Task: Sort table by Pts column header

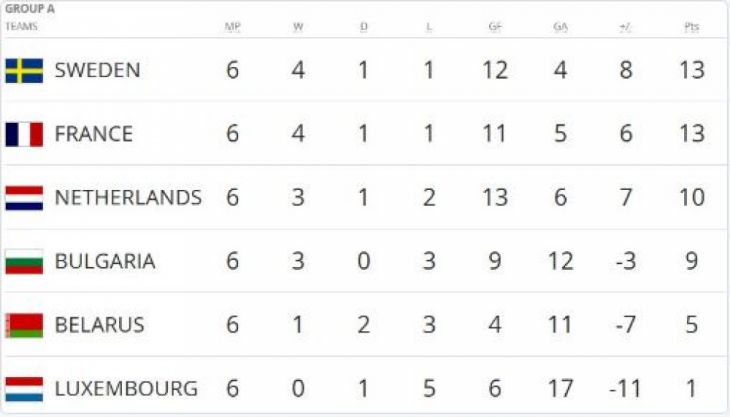Action: click(x=691, y=27)
